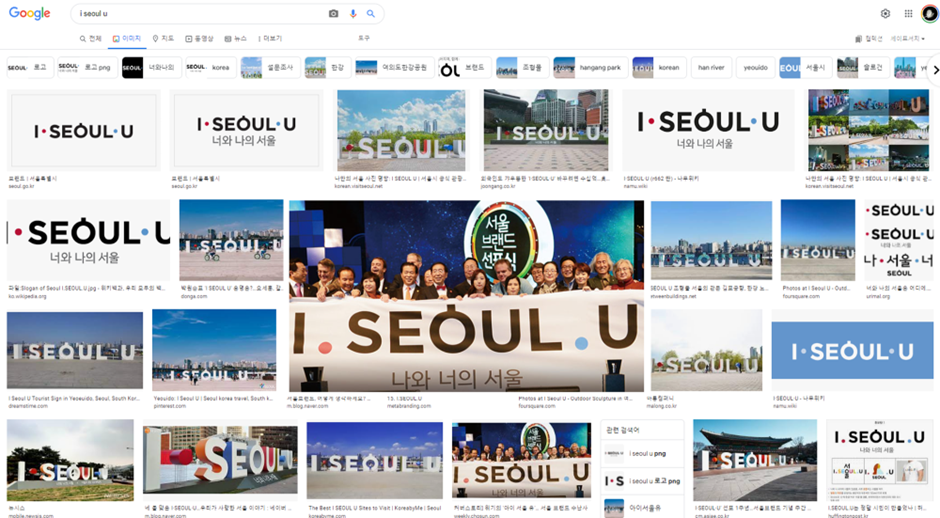Image resolution: width=940 pixels, height=518 pixels.
Task: Select the 이미지 (Images) tab
Action: pos(126,38)
